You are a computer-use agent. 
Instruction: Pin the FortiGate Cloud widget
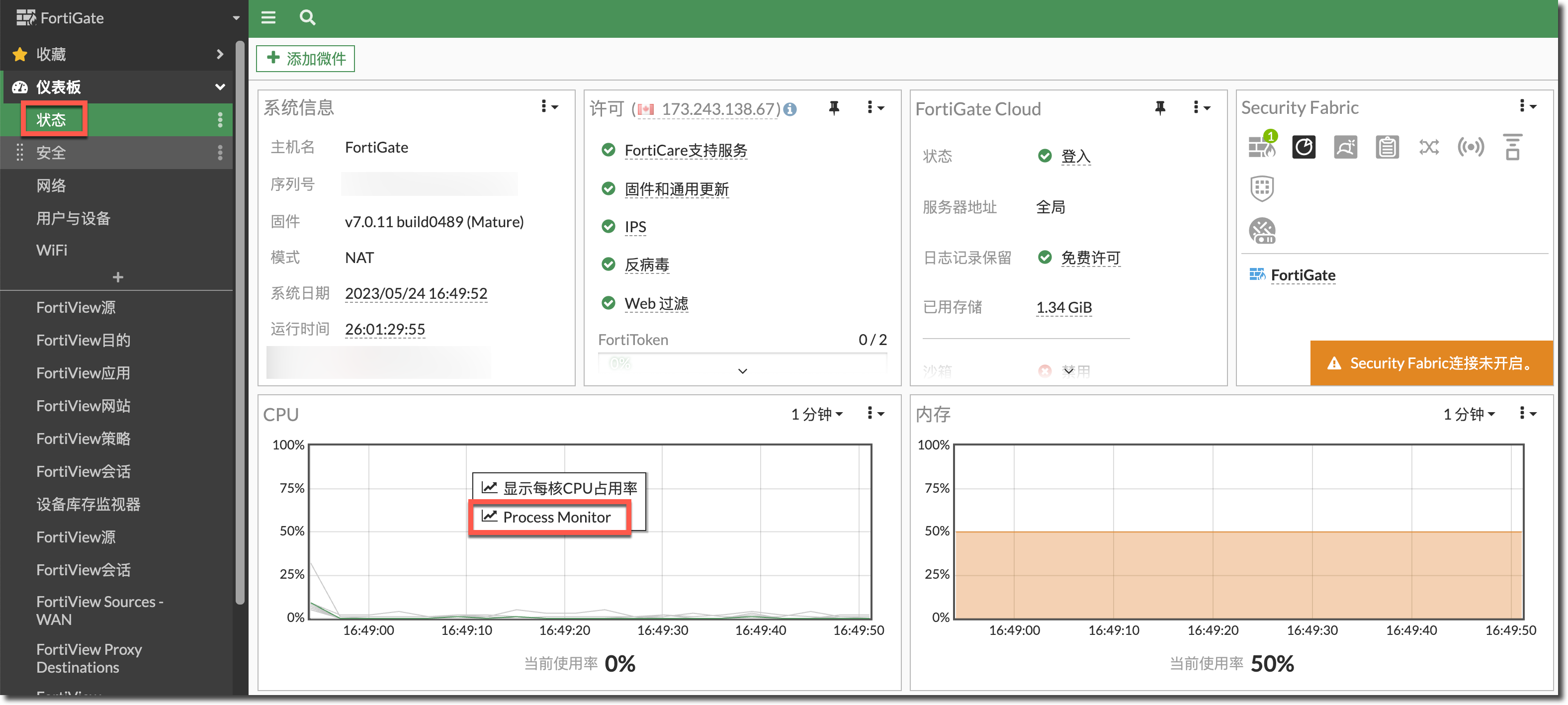tap(1160, 108)
